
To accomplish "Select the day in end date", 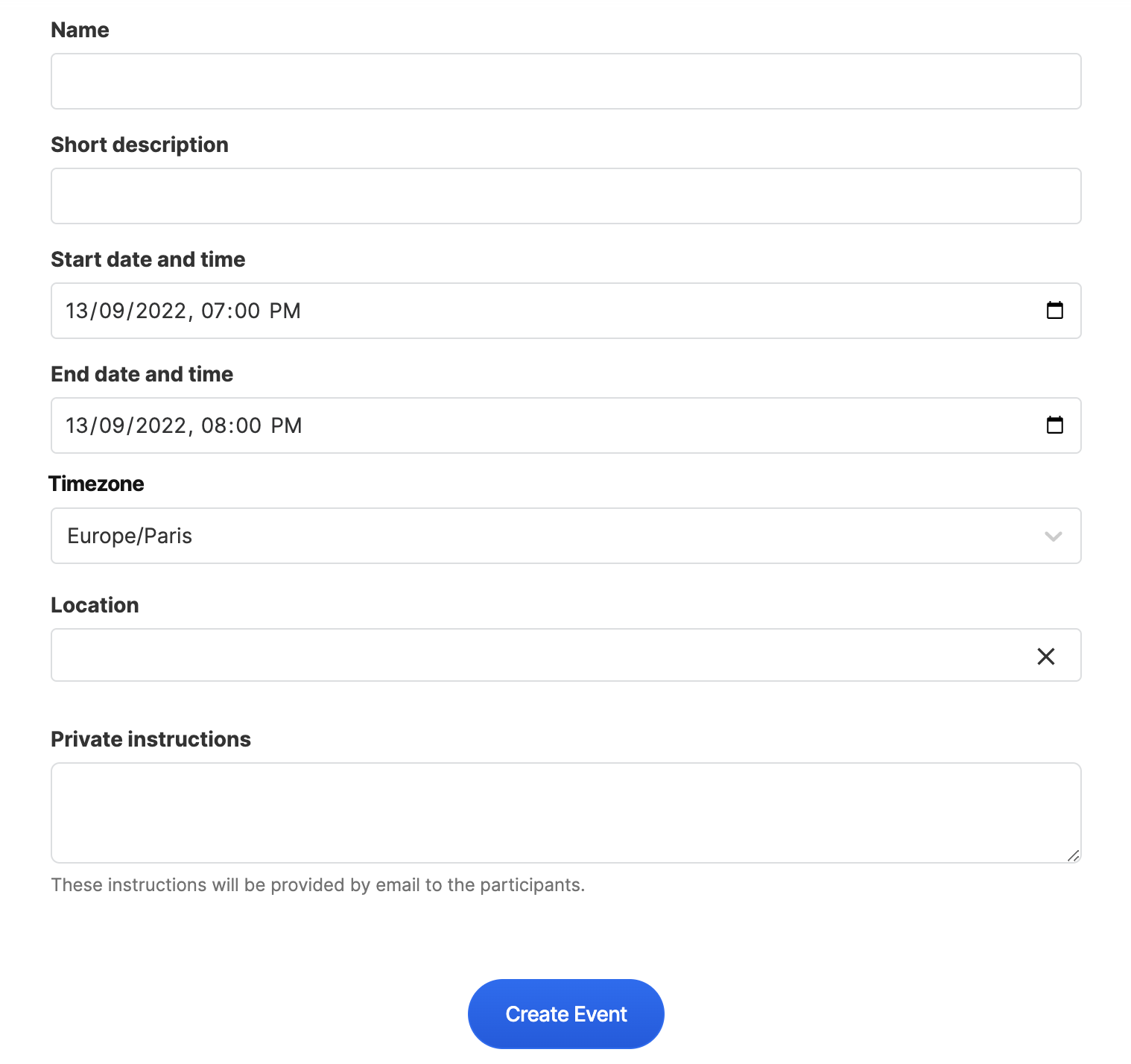I will [x=77, y=425].
